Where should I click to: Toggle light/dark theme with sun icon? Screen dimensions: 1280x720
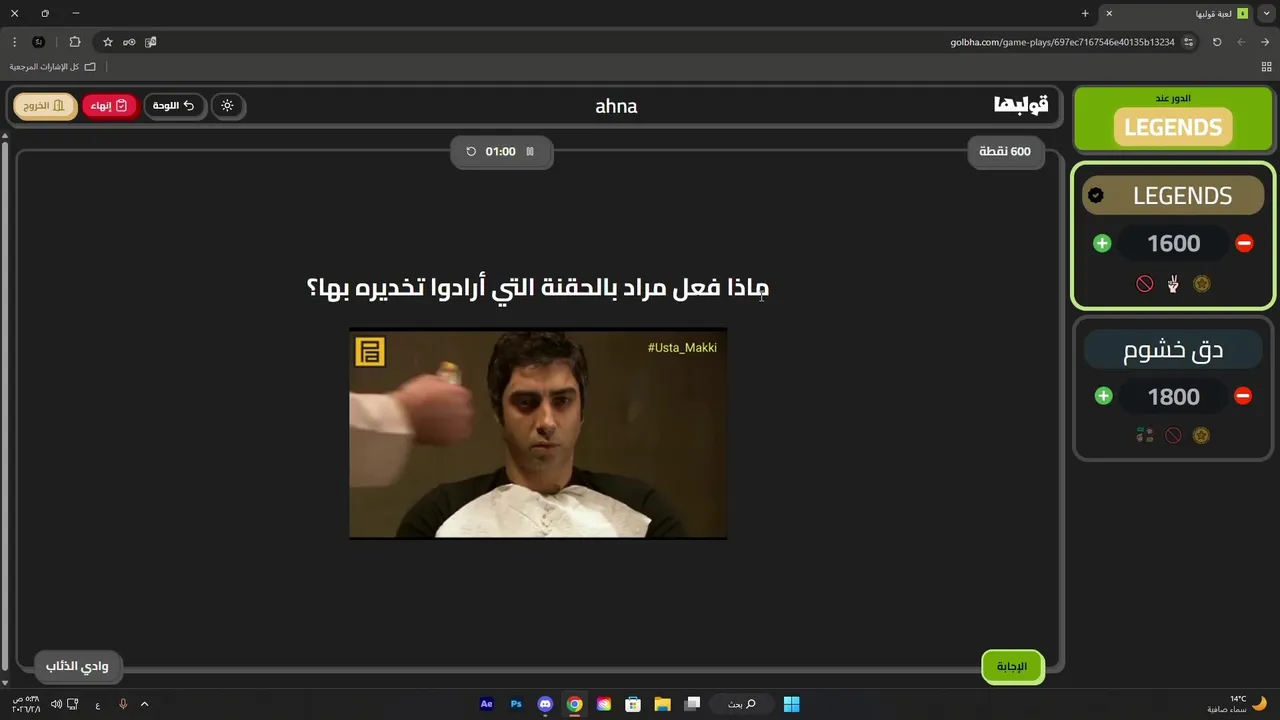tap(228, 106)
